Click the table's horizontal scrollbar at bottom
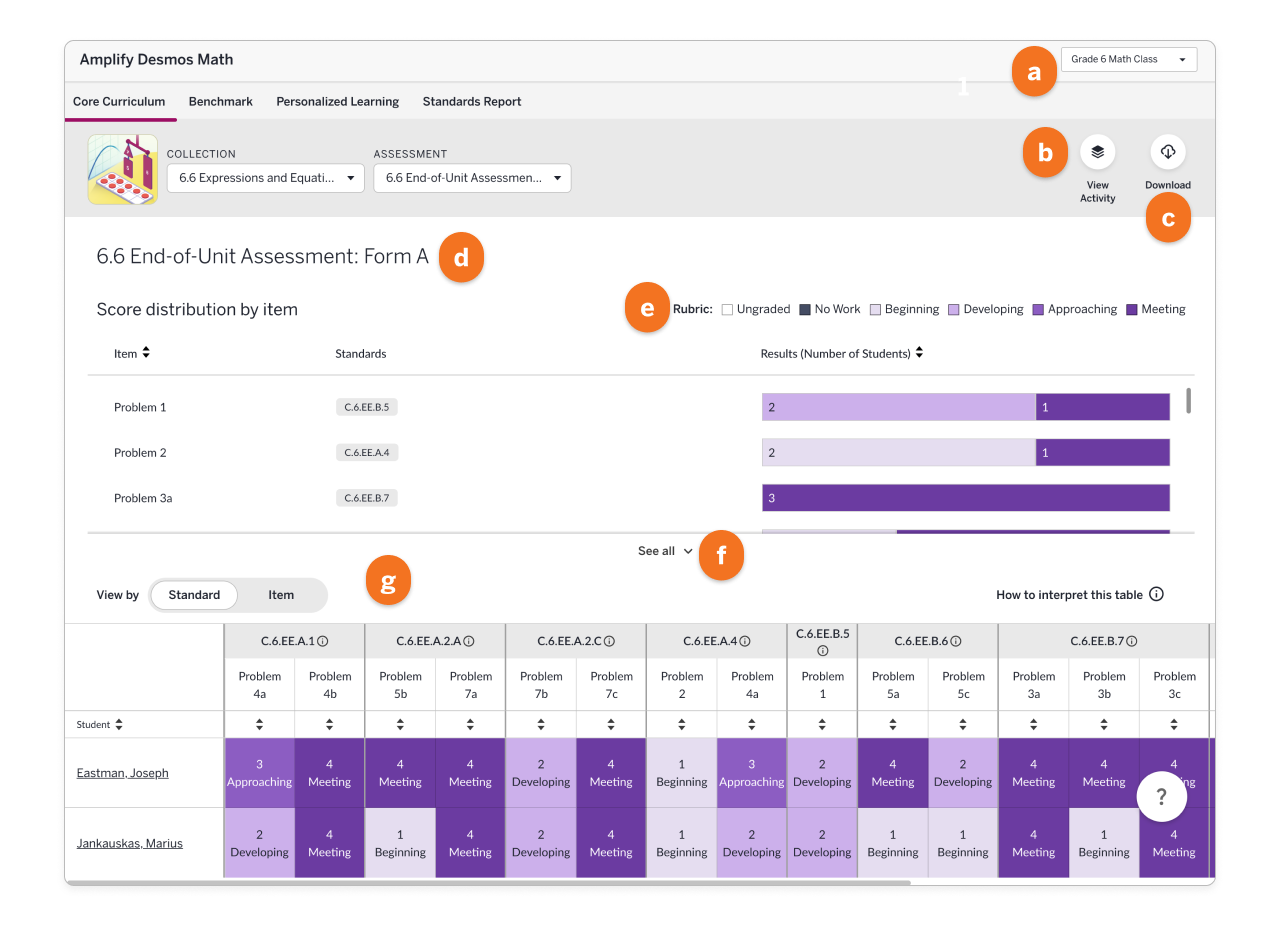The height and width of the screenshot is (926, 1280). pyautogui.click(x=488, y=883)
